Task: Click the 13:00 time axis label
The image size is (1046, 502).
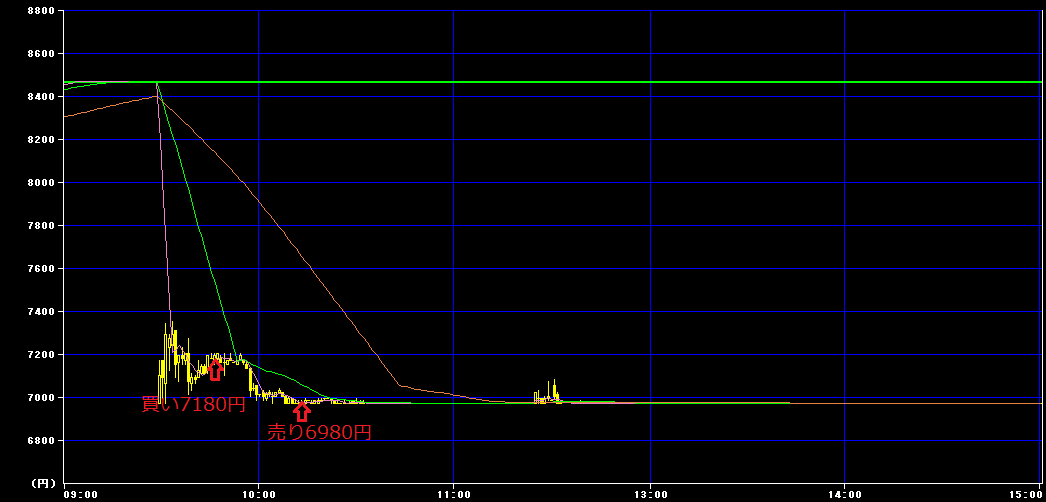Action: click(650, 495)
